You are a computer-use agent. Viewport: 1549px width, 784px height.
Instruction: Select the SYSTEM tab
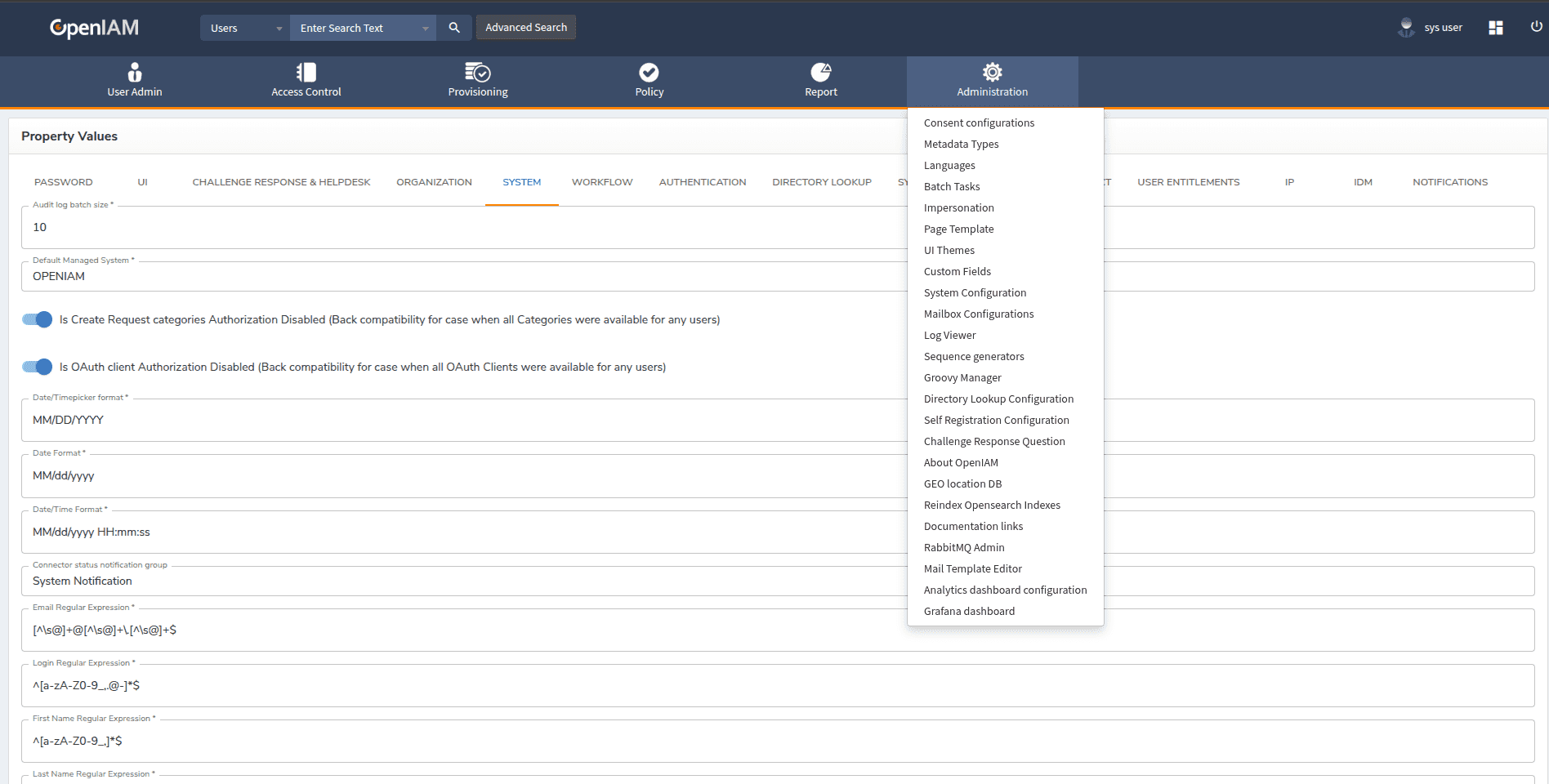(x=522, y=182)
